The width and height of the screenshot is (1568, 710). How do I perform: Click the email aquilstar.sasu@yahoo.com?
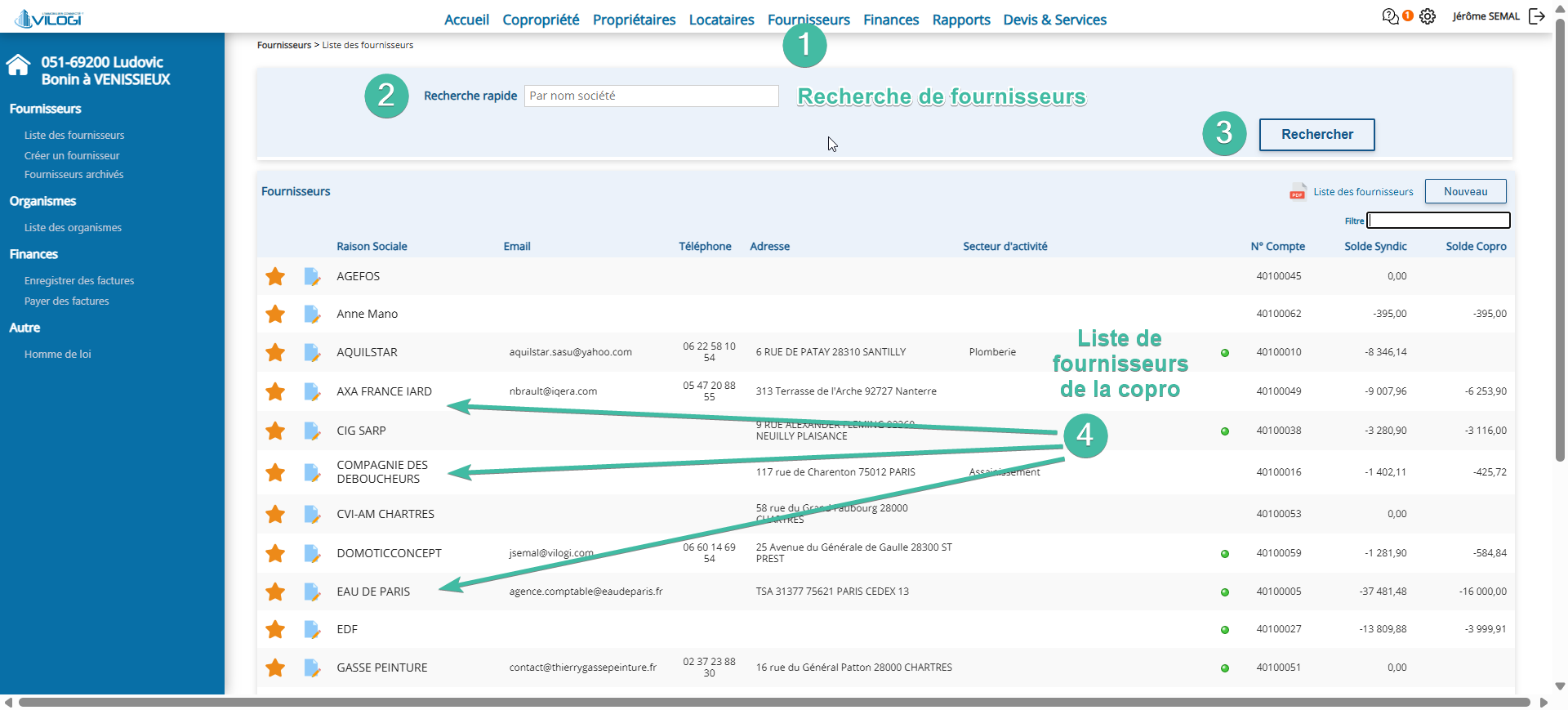point(570,352)
